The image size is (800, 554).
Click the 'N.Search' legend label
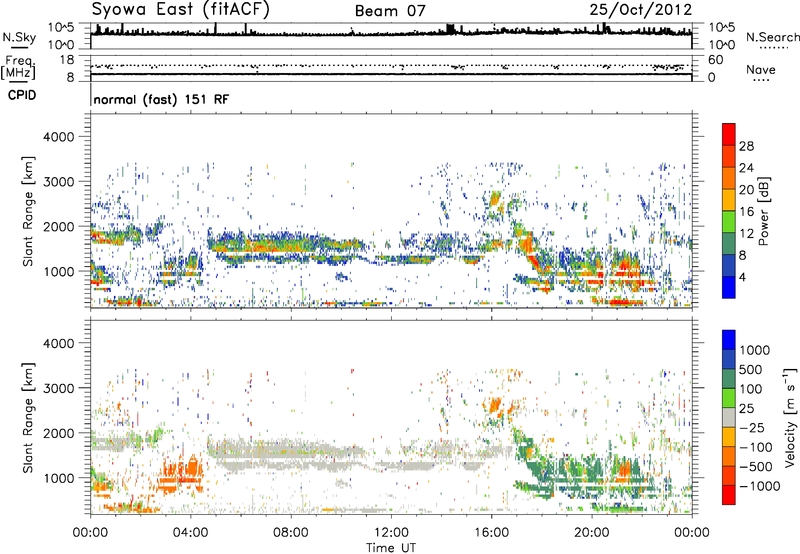pos(773,37)
